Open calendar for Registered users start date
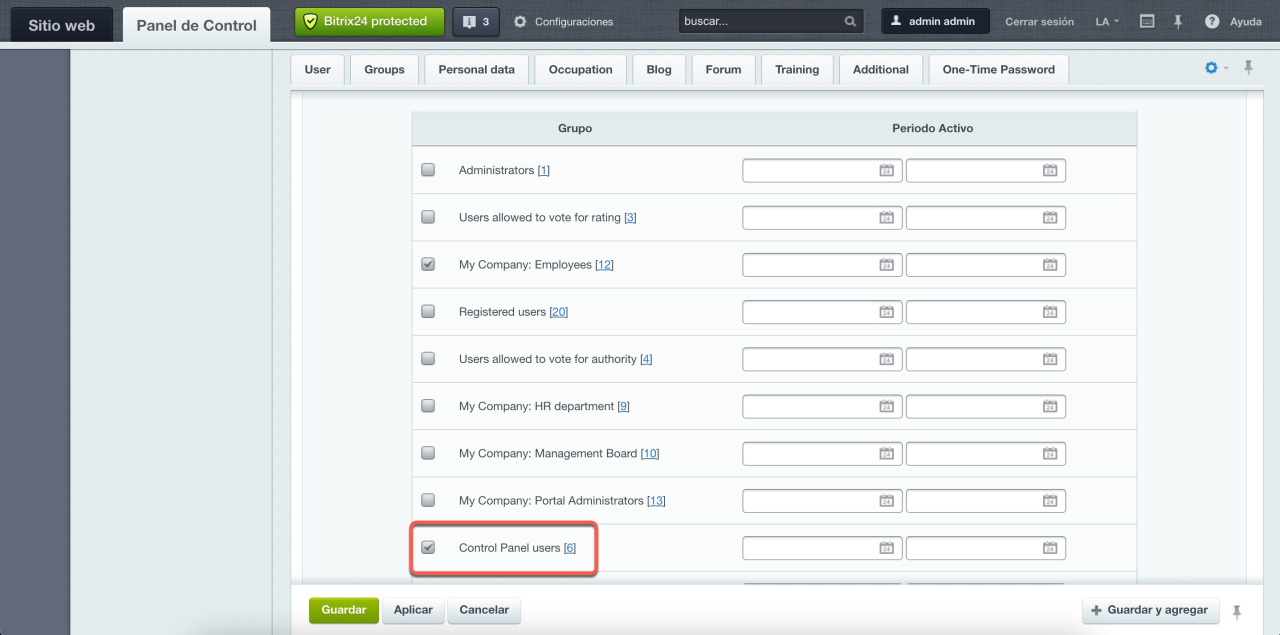This screenshot has height=635, width=1280. 886,312
